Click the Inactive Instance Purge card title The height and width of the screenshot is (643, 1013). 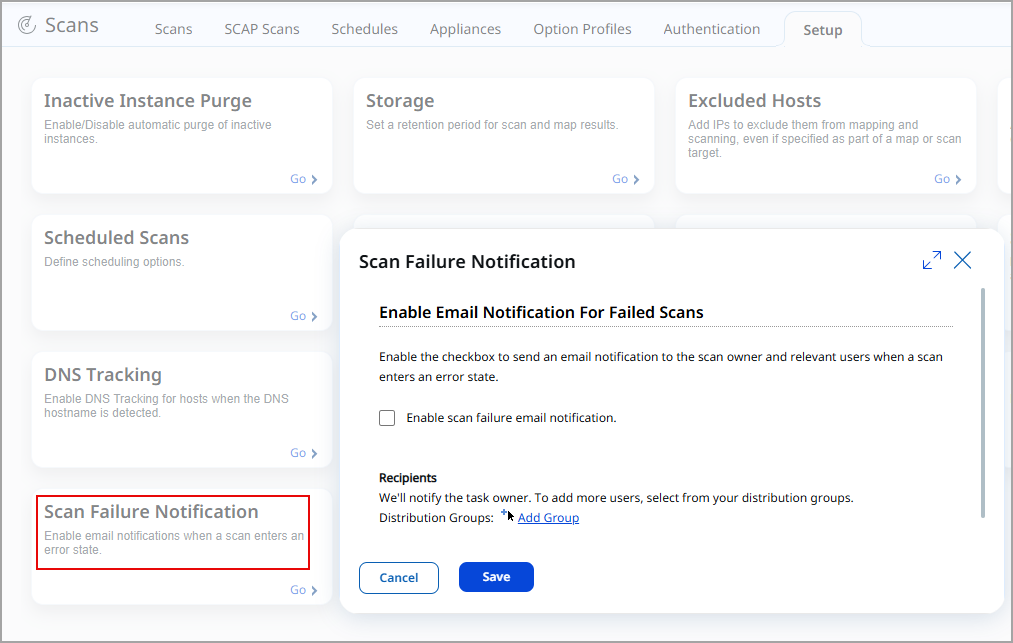(148, 101)
